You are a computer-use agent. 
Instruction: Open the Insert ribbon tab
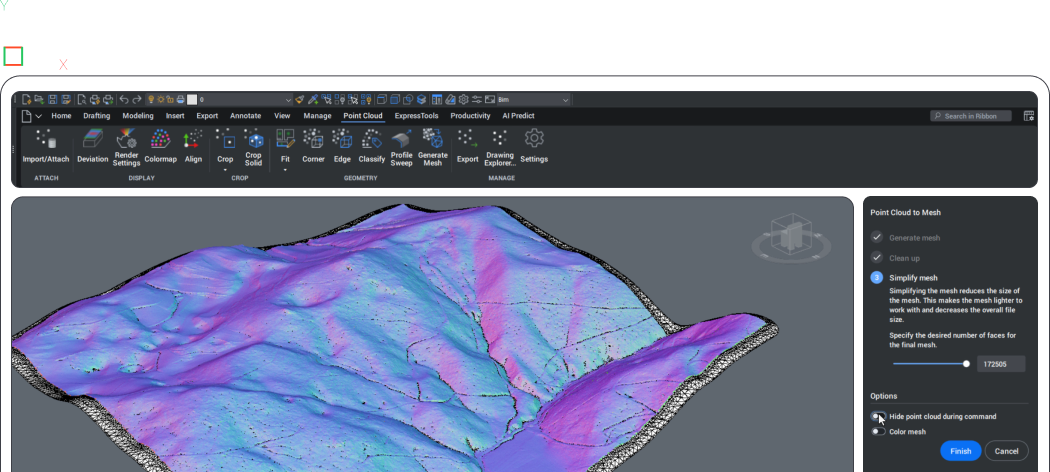[175, 116]
